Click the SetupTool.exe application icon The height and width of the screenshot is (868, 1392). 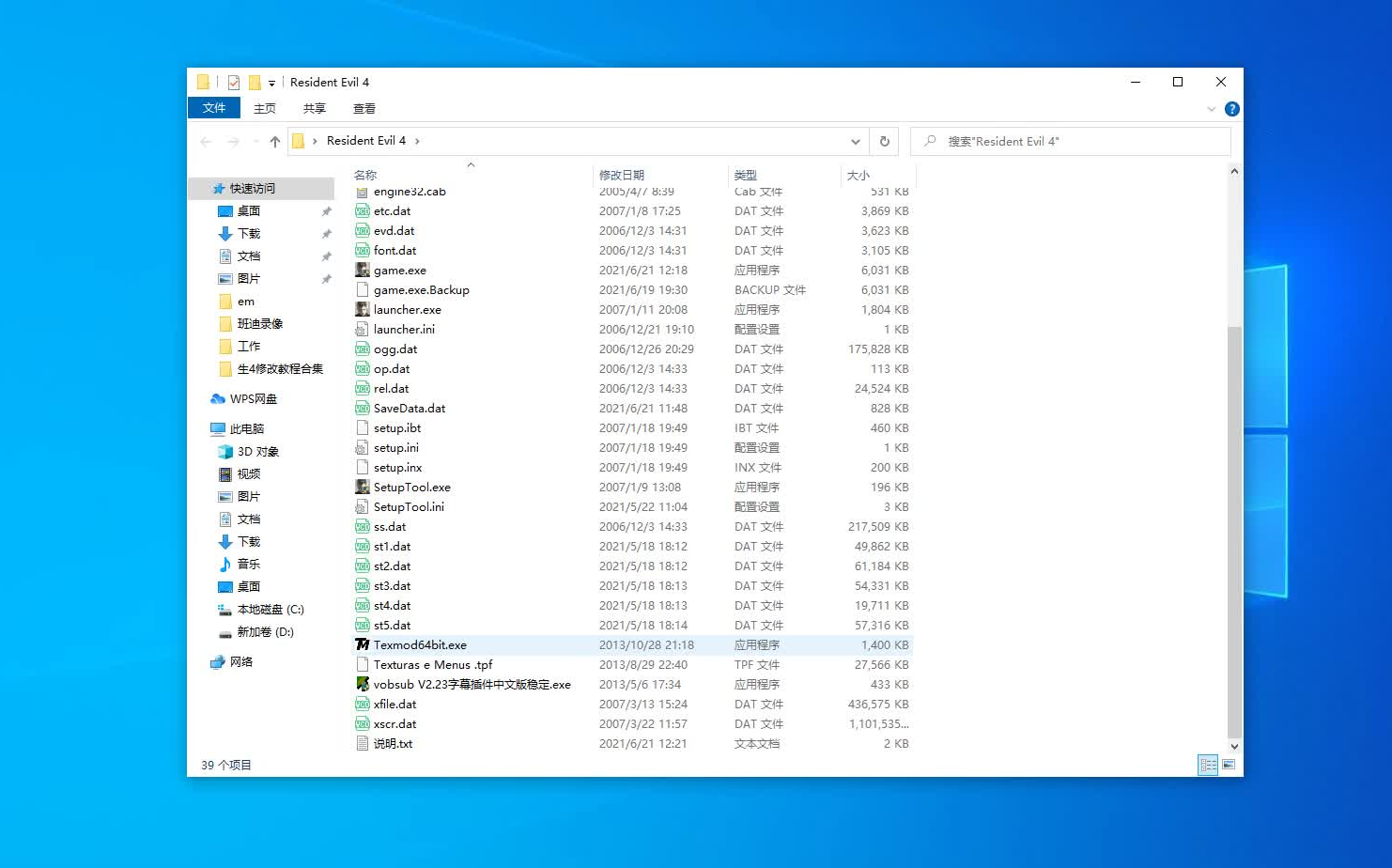[362, 487]
